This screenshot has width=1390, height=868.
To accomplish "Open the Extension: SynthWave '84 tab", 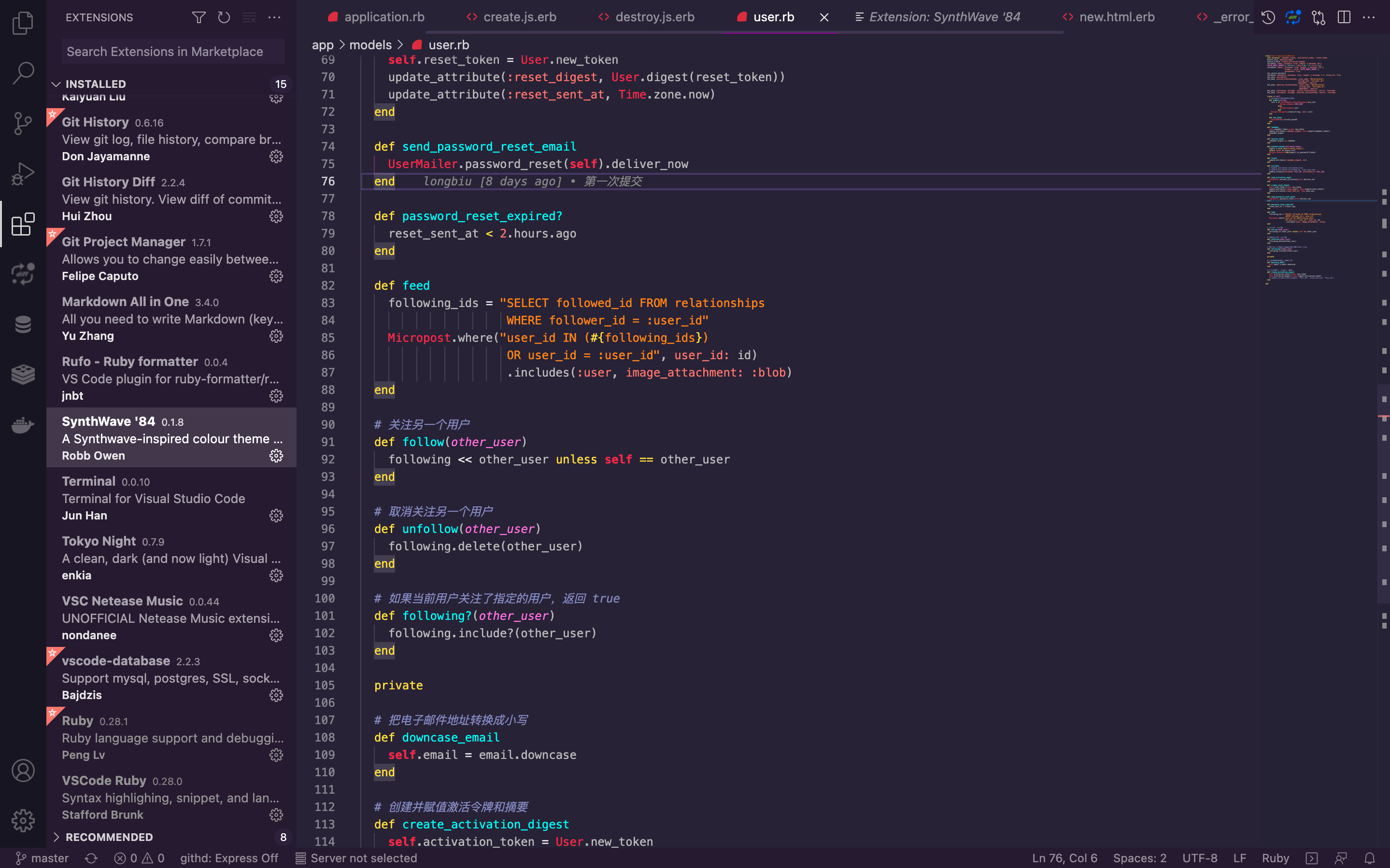I will (938, 17).
